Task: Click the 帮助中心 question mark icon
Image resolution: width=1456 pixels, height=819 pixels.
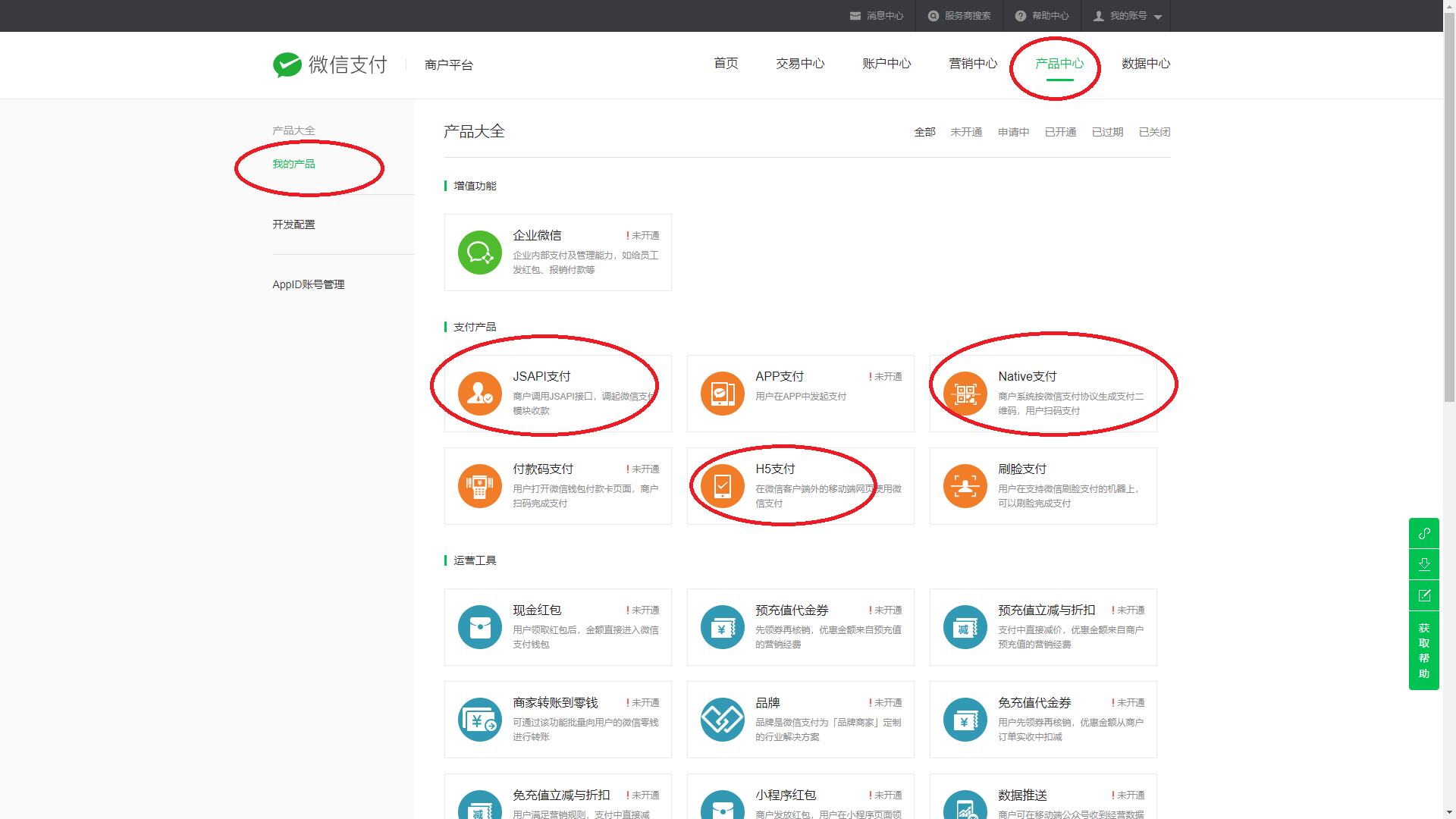Action: (x=1021, y=16)
